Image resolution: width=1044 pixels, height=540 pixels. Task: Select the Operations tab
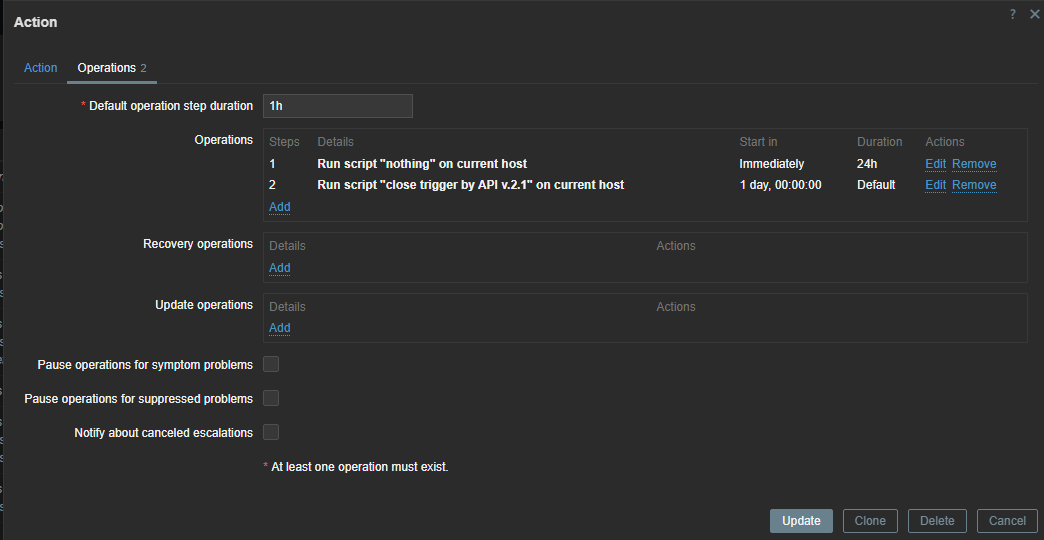107,68
